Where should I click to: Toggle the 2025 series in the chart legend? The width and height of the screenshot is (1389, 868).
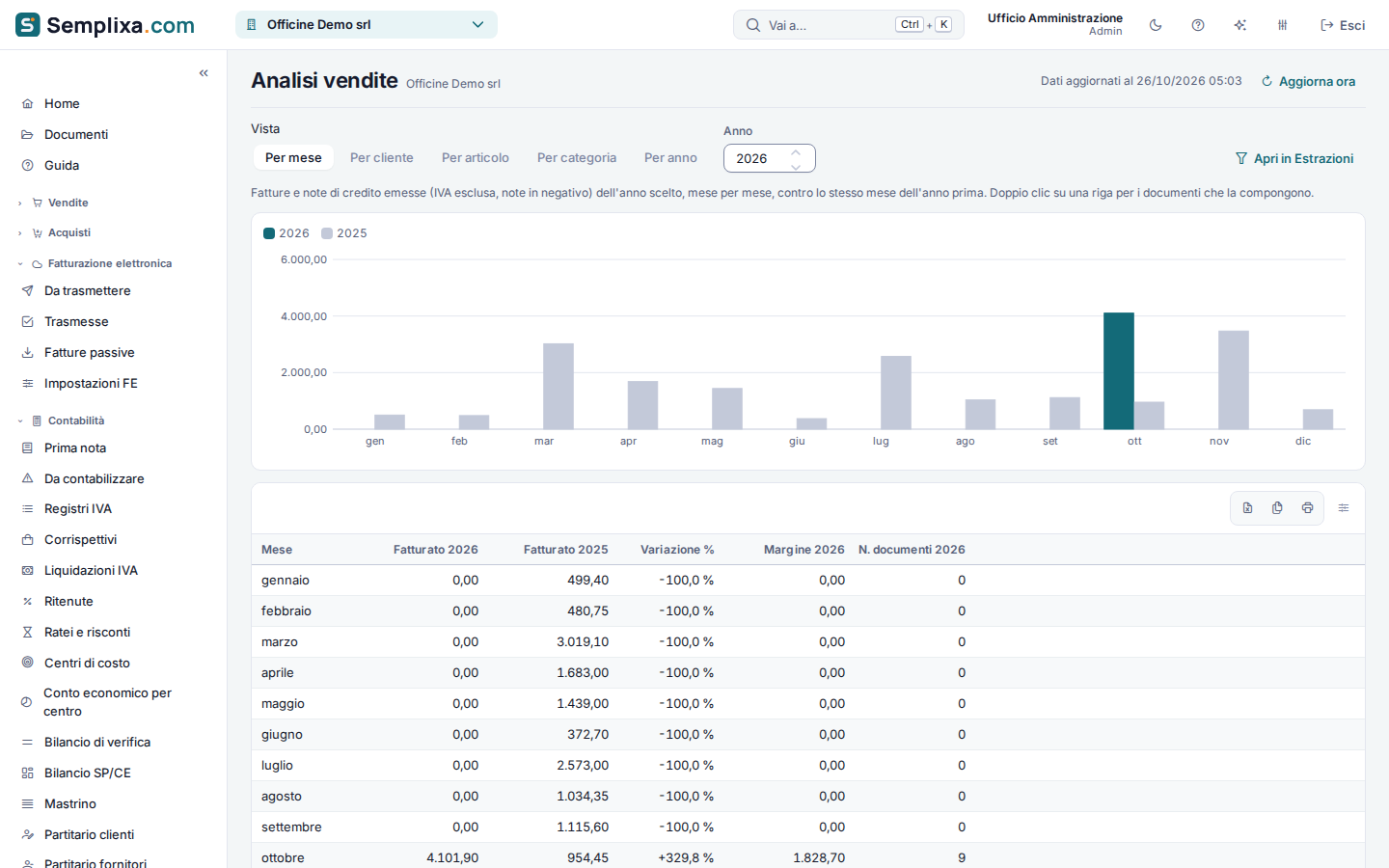344,233
